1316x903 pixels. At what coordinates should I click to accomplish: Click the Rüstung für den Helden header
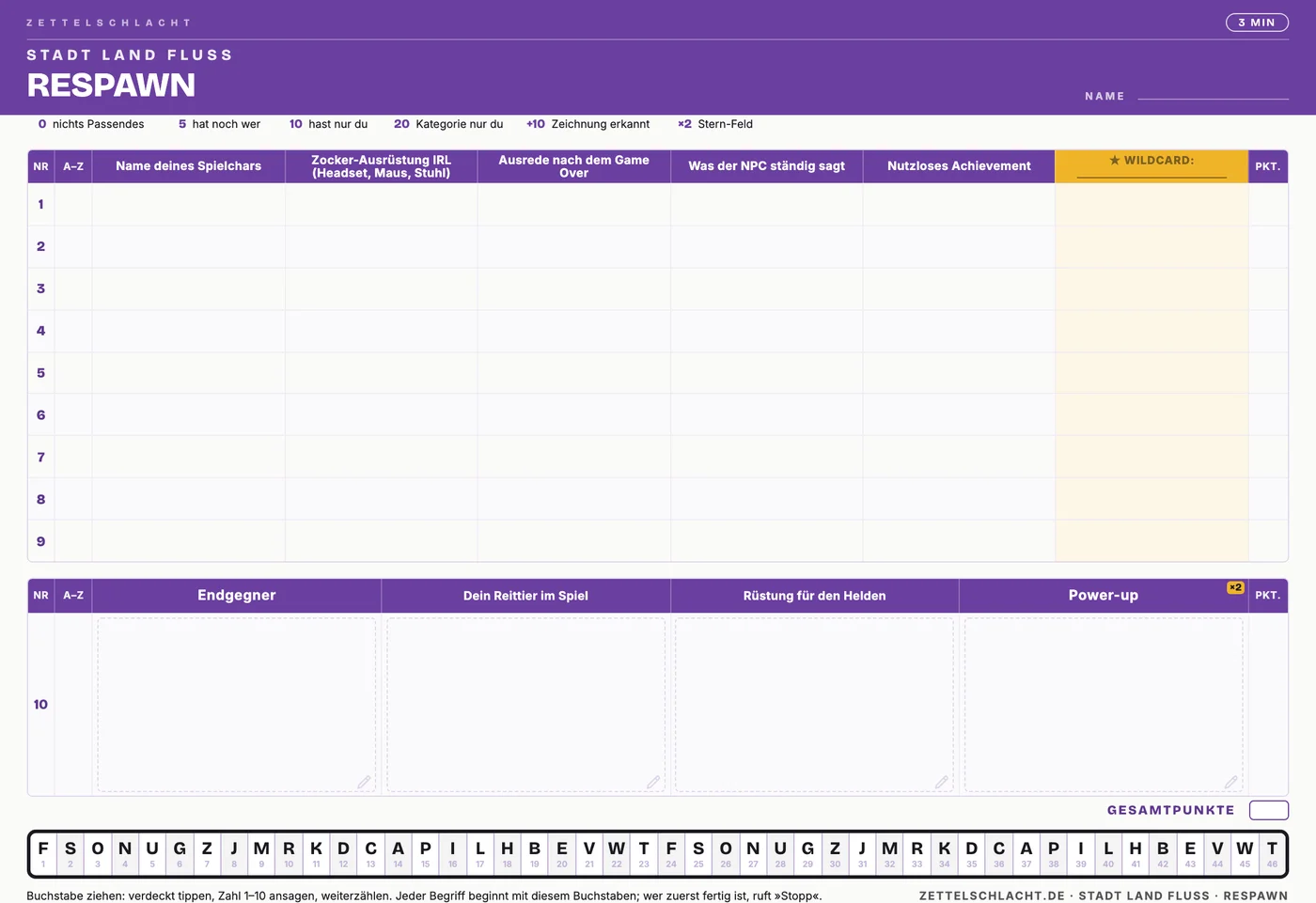[x=814, y=596]
